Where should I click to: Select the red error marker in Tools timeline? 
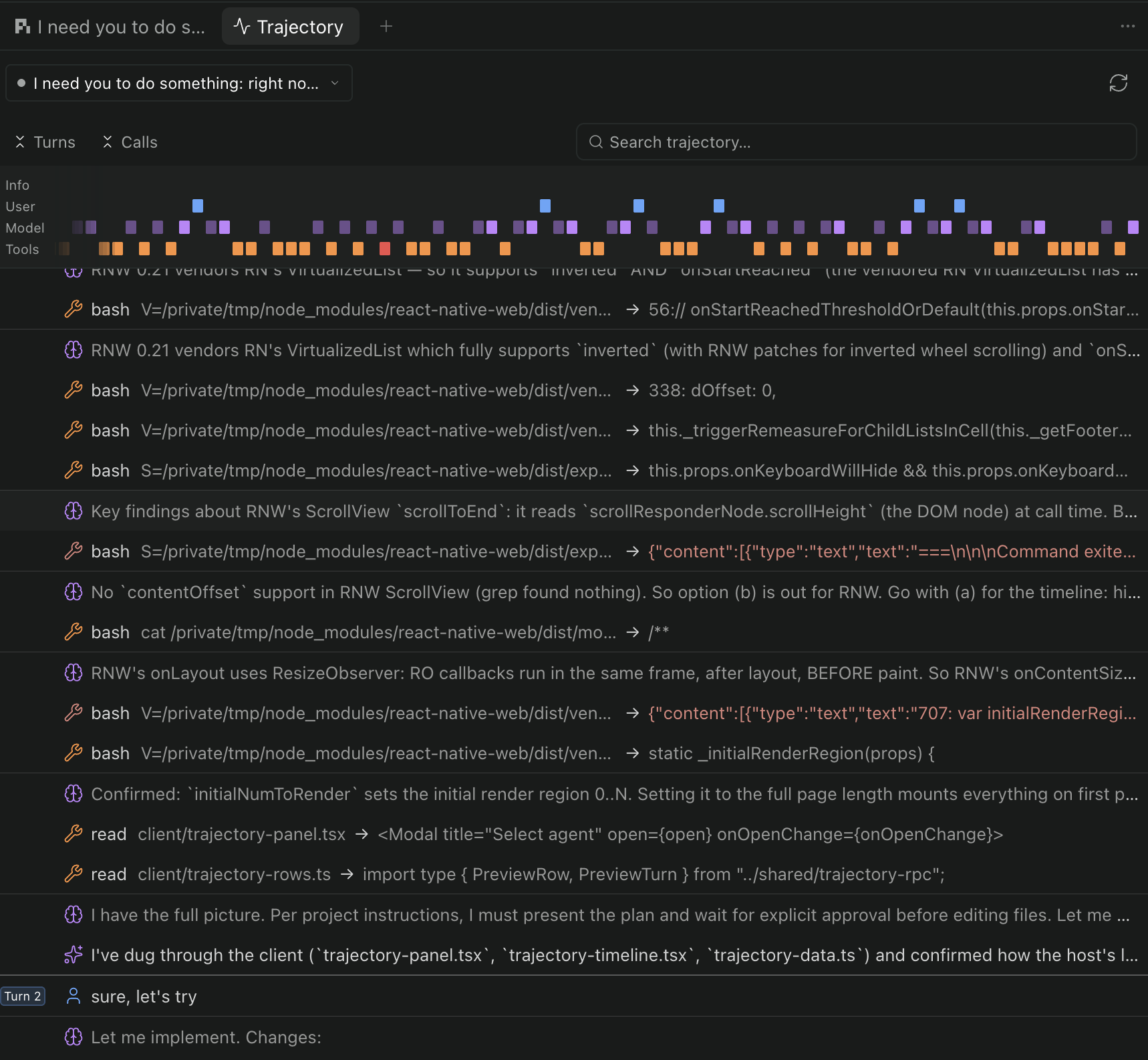[385, 249]
